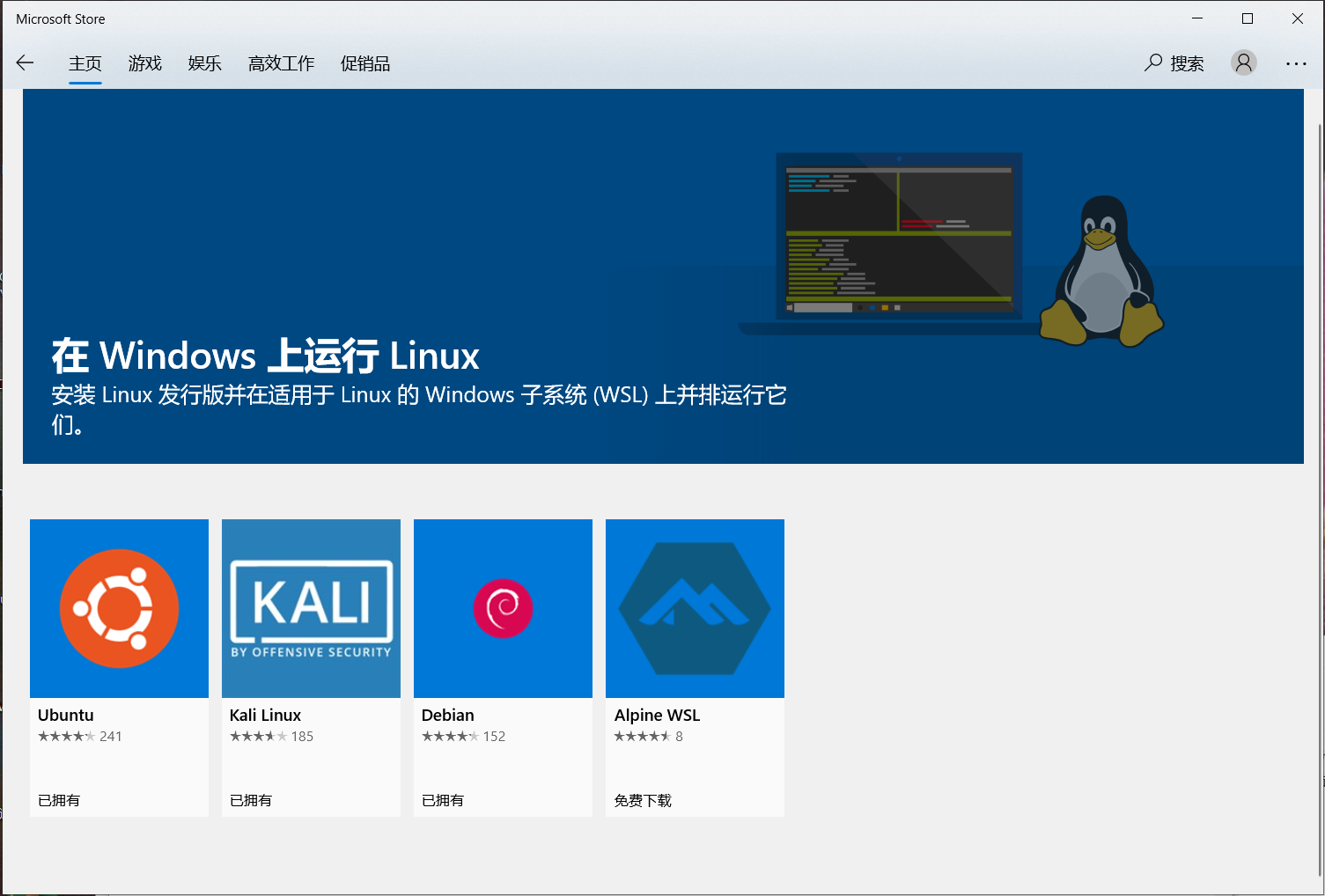
Task: Open the Ubuntu app logo tile
Action: (119, 608)
